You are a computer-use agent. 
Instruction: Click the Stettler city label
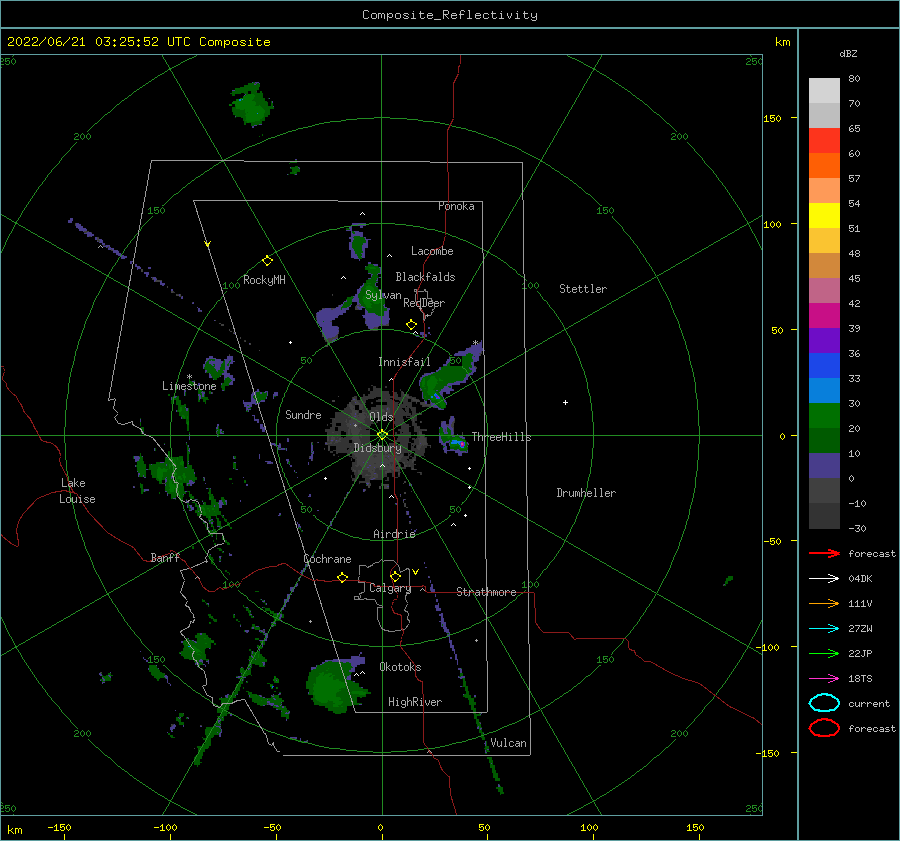click(x=583, y=289)
